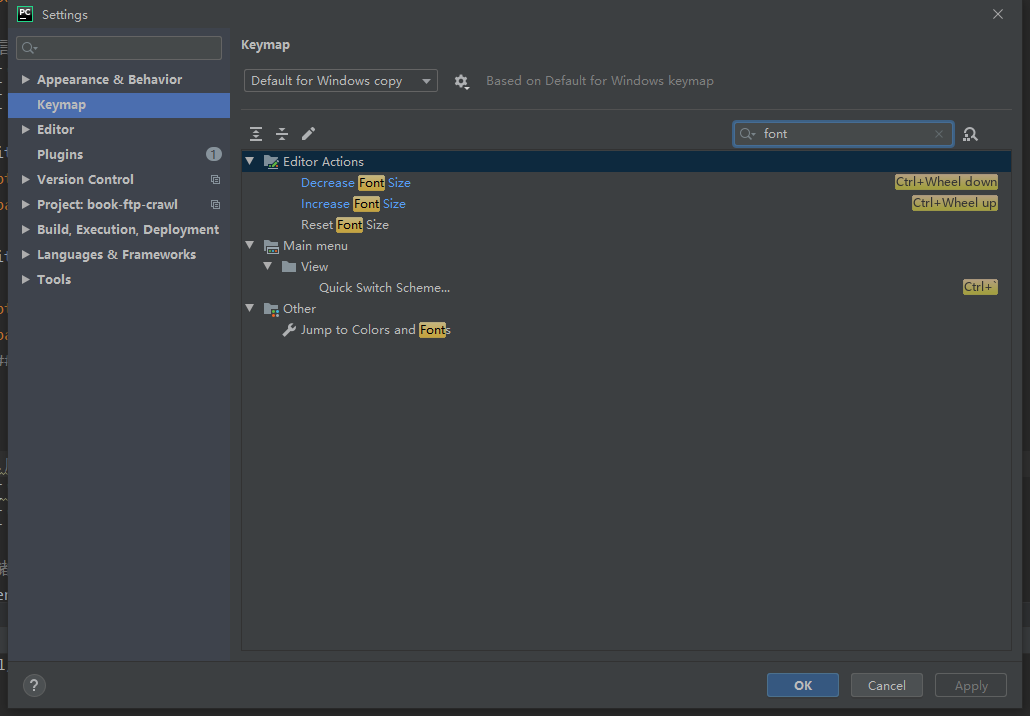Image resolution: width=1030 pixels, height=716 pixels.
Task: Click the wrench icon beside Jump to Colors
Action: click(x=289, y=330)
